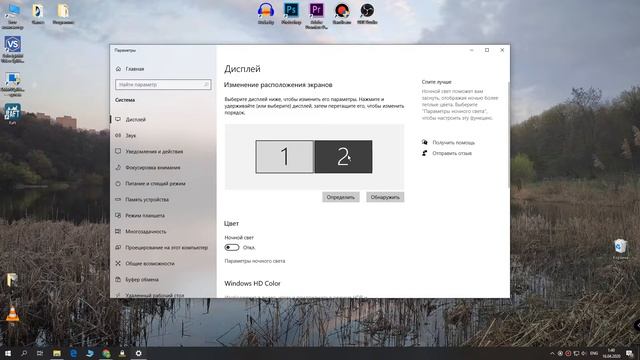Select the Photoshop desktop shortcut
The height and width of the screenshot is (360, 640).
(x=291, y=13)
